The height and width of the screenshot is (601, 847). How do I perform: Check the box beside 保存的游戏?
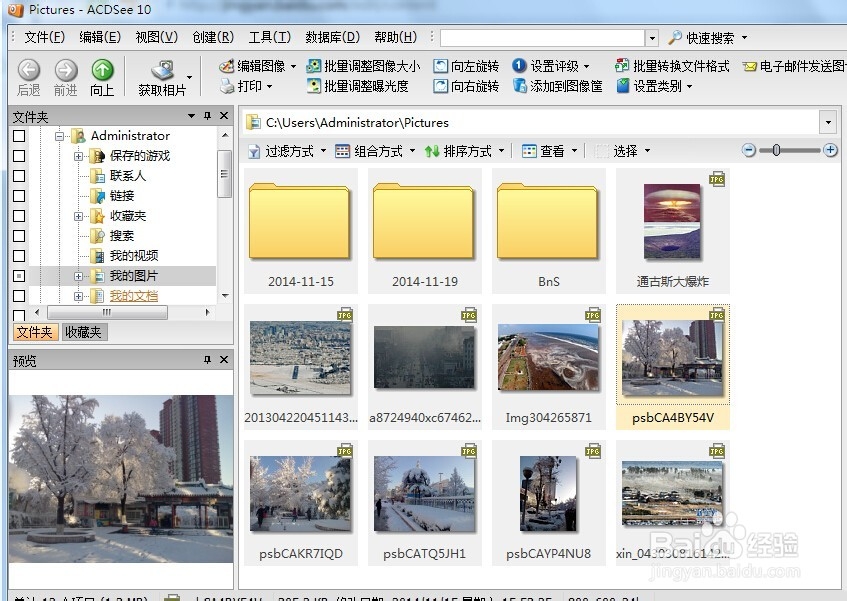pyautogui.click(x=19, y=156)
